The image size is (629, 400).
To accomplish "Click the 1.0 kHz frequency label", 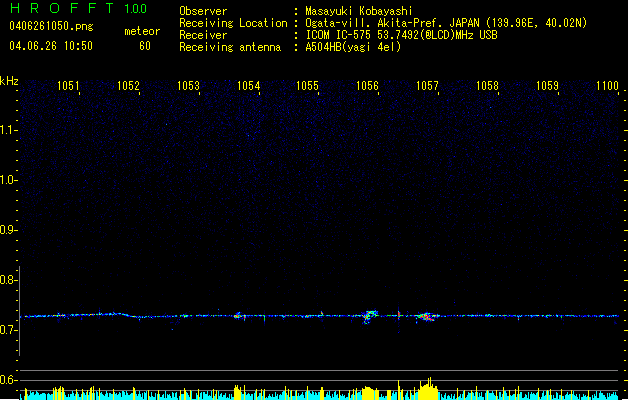I will click(8, 180).
